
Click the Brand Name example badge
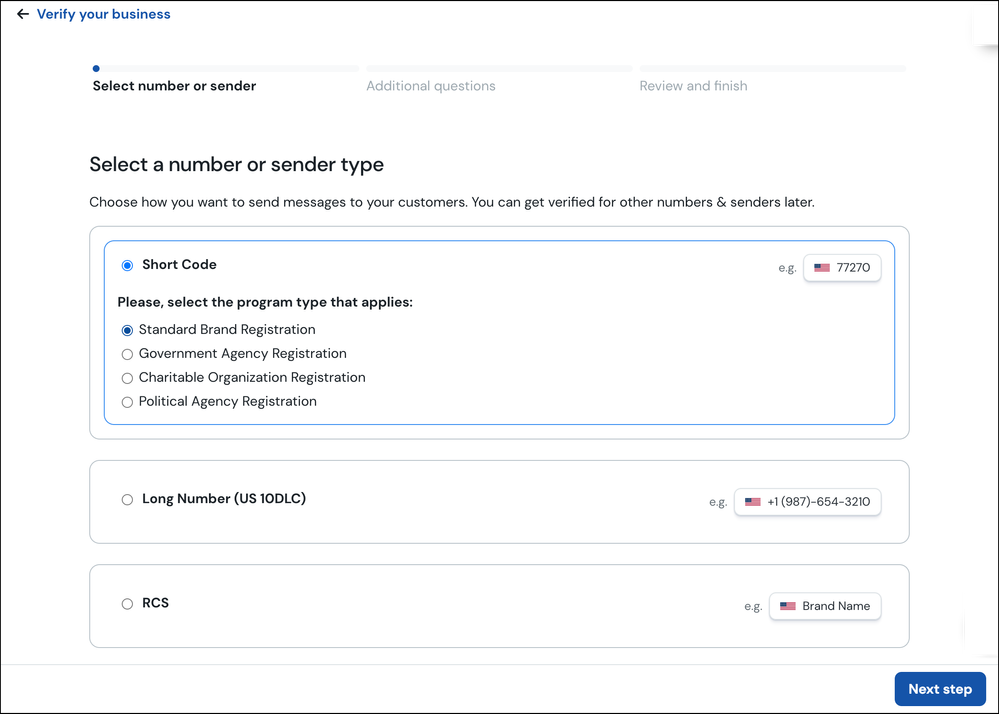point(825,606)
